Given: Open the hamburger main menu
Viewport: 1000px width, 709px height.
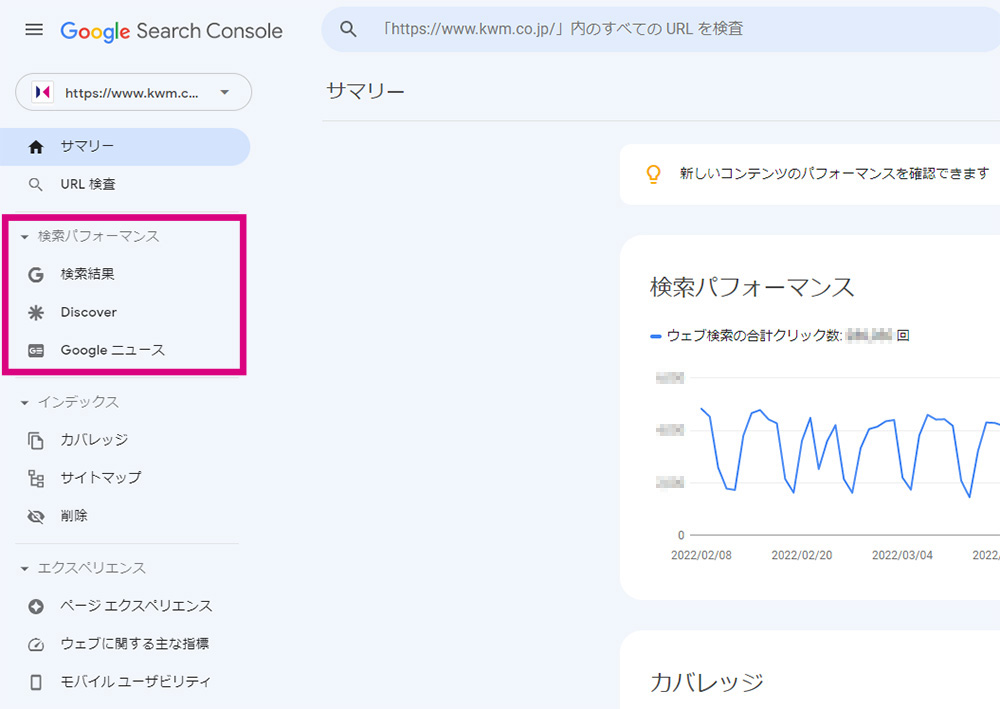Looking at the screenshot, I should point(34,29).
